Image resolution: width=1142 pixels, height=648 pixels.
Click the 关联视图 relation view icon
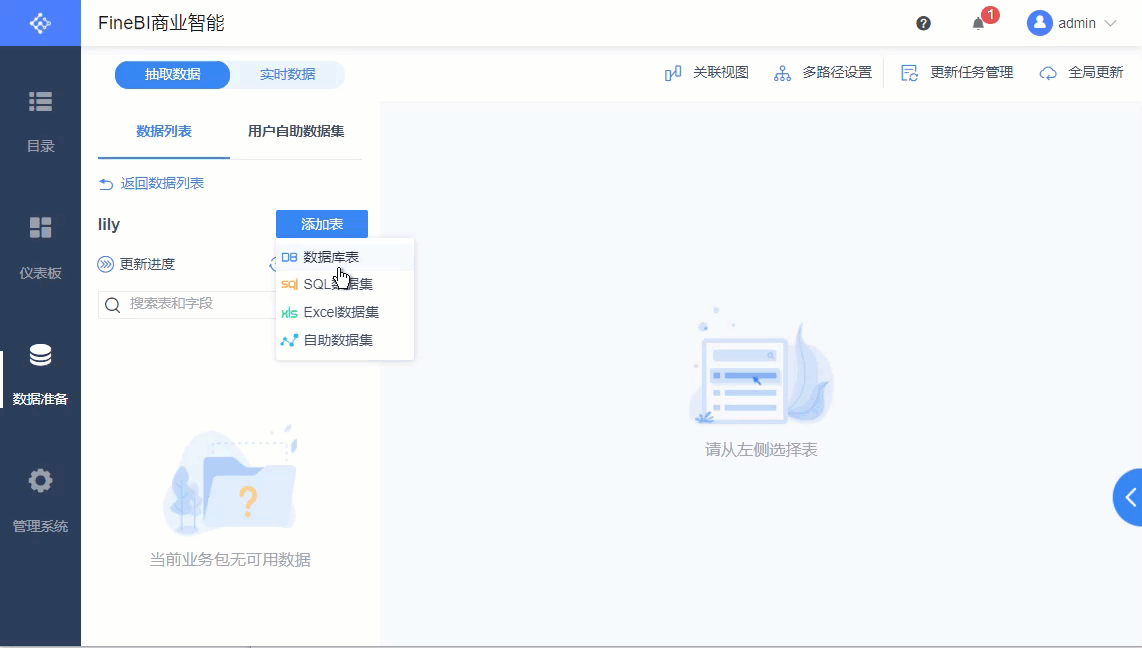(706, 72)
